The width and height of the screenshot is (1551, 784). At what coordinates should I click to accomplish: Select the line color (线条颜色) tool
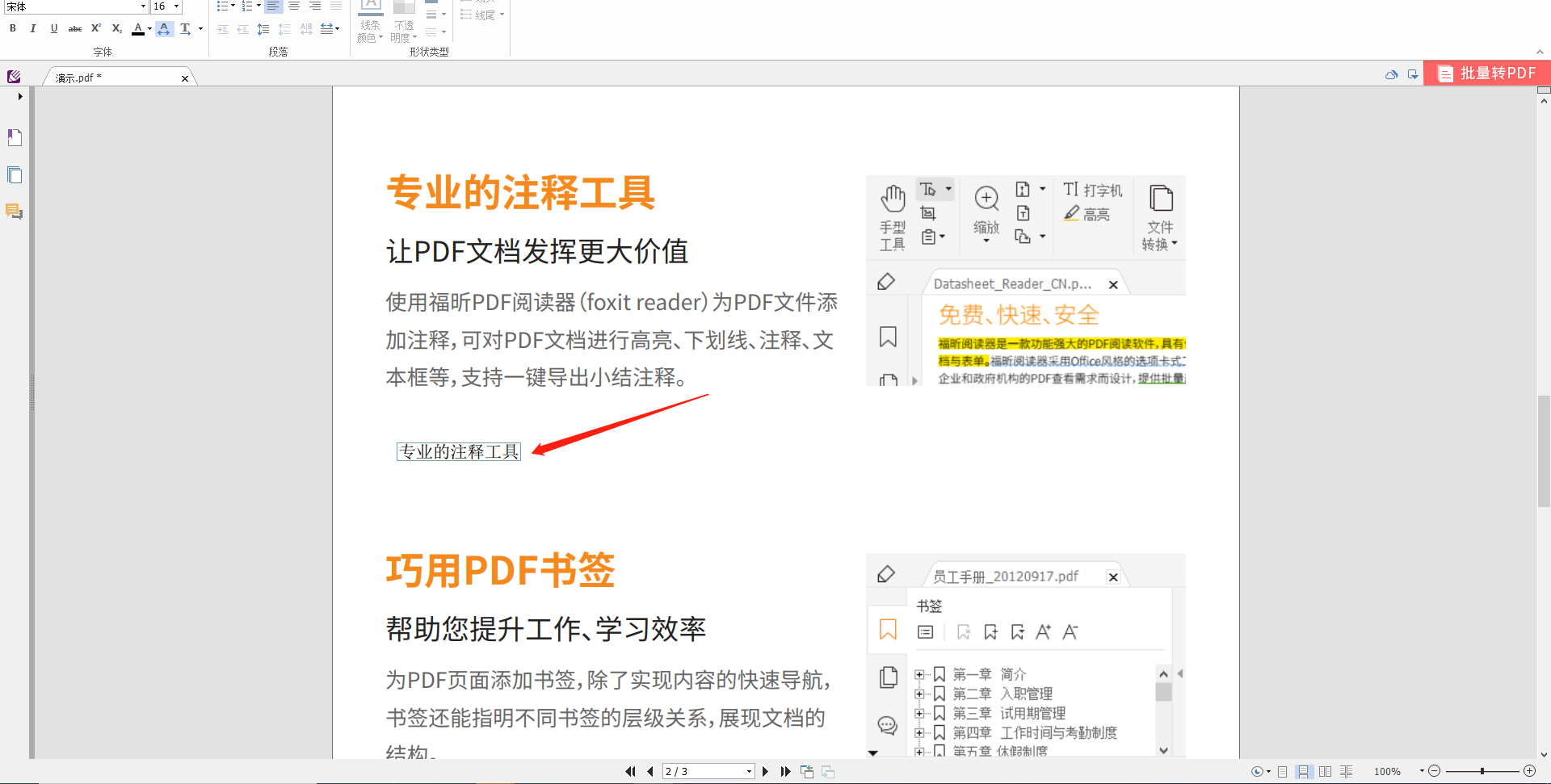tap(370, 23)
